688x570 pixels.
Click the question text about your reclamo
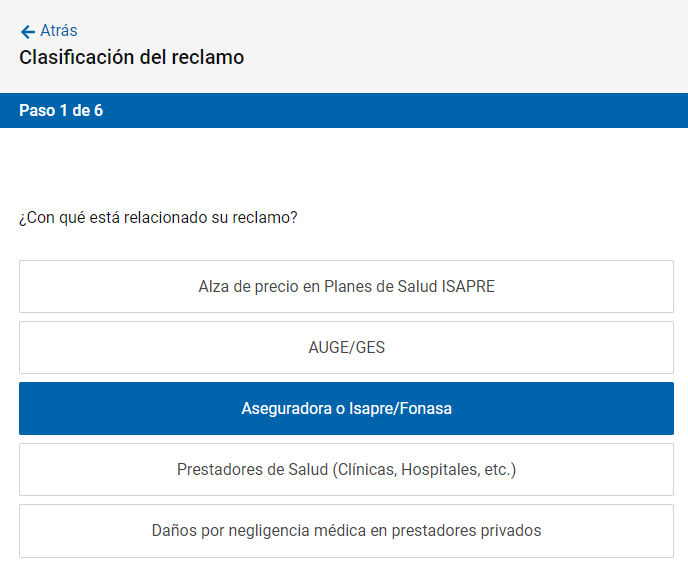point(158,217)
